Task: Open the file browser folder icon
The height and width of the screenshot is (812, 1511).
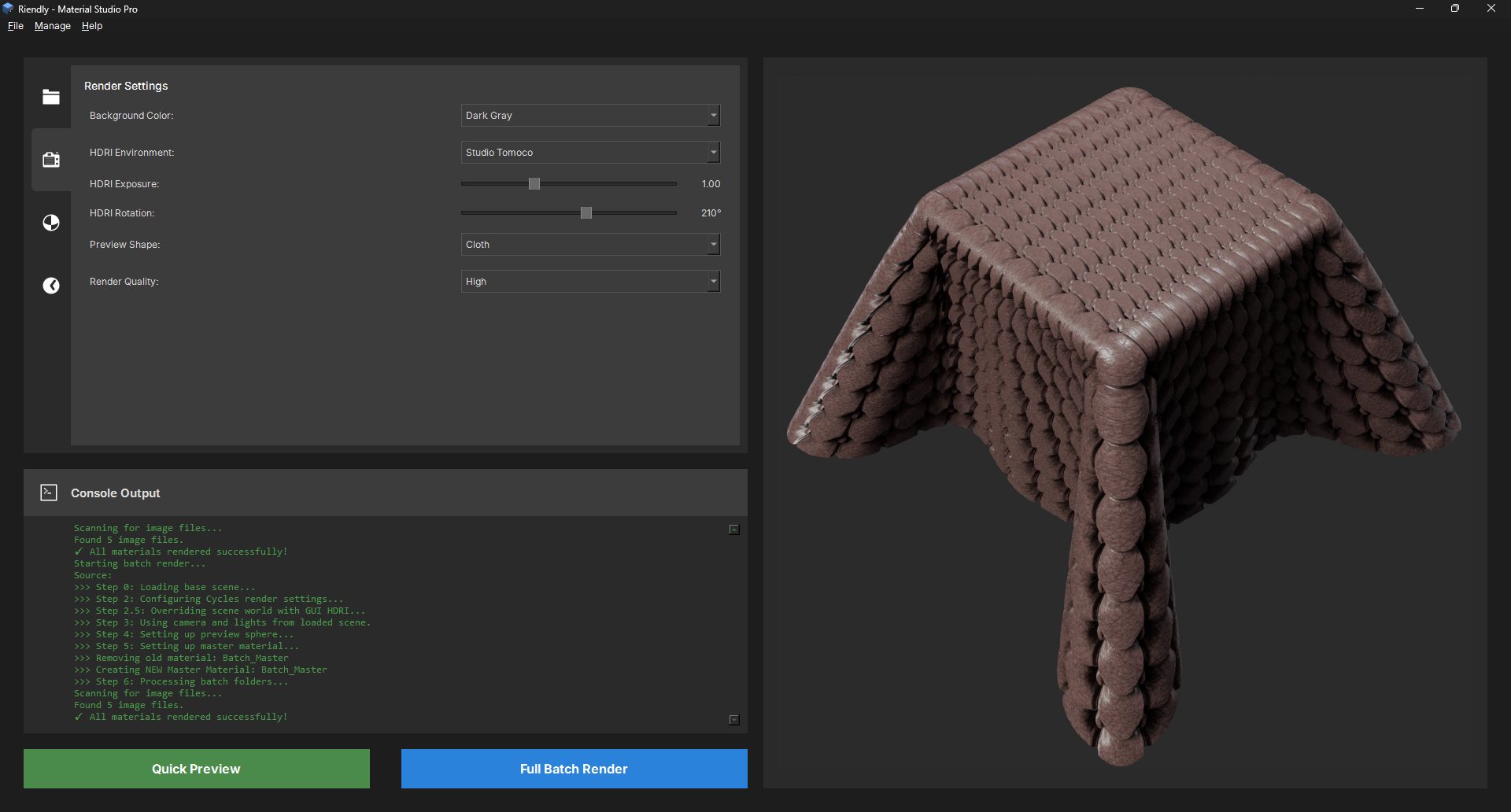Action: pyautogui.click(x=50, y=96)
